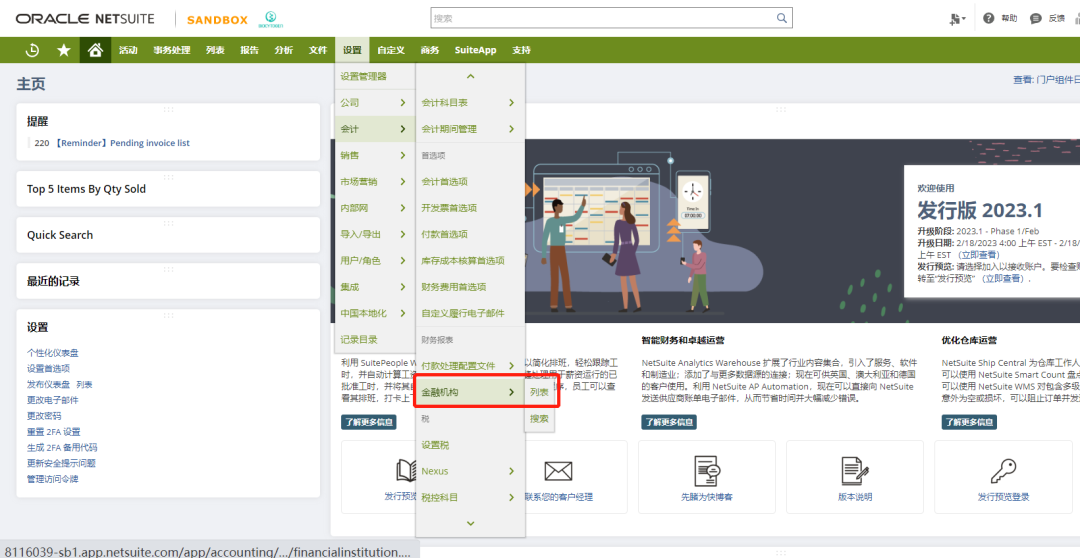Open the Pending invoice list reminder link
Image resolution: width=1080 pixels, height=558 pixels.
(x=121, y=143)
